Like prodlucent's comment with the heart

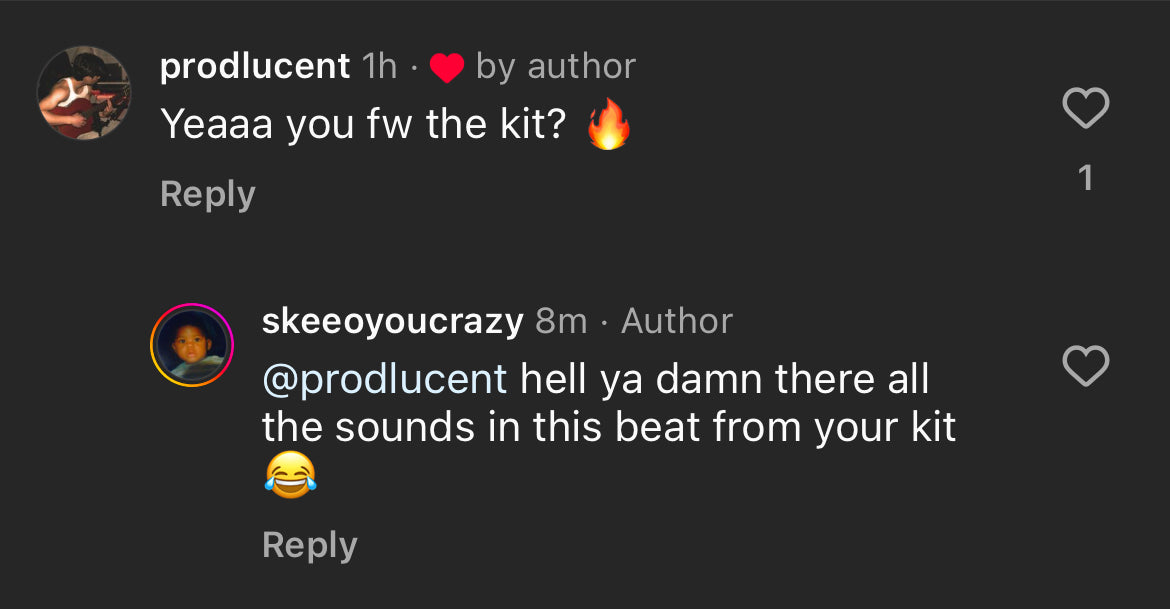coord(1085,109)
